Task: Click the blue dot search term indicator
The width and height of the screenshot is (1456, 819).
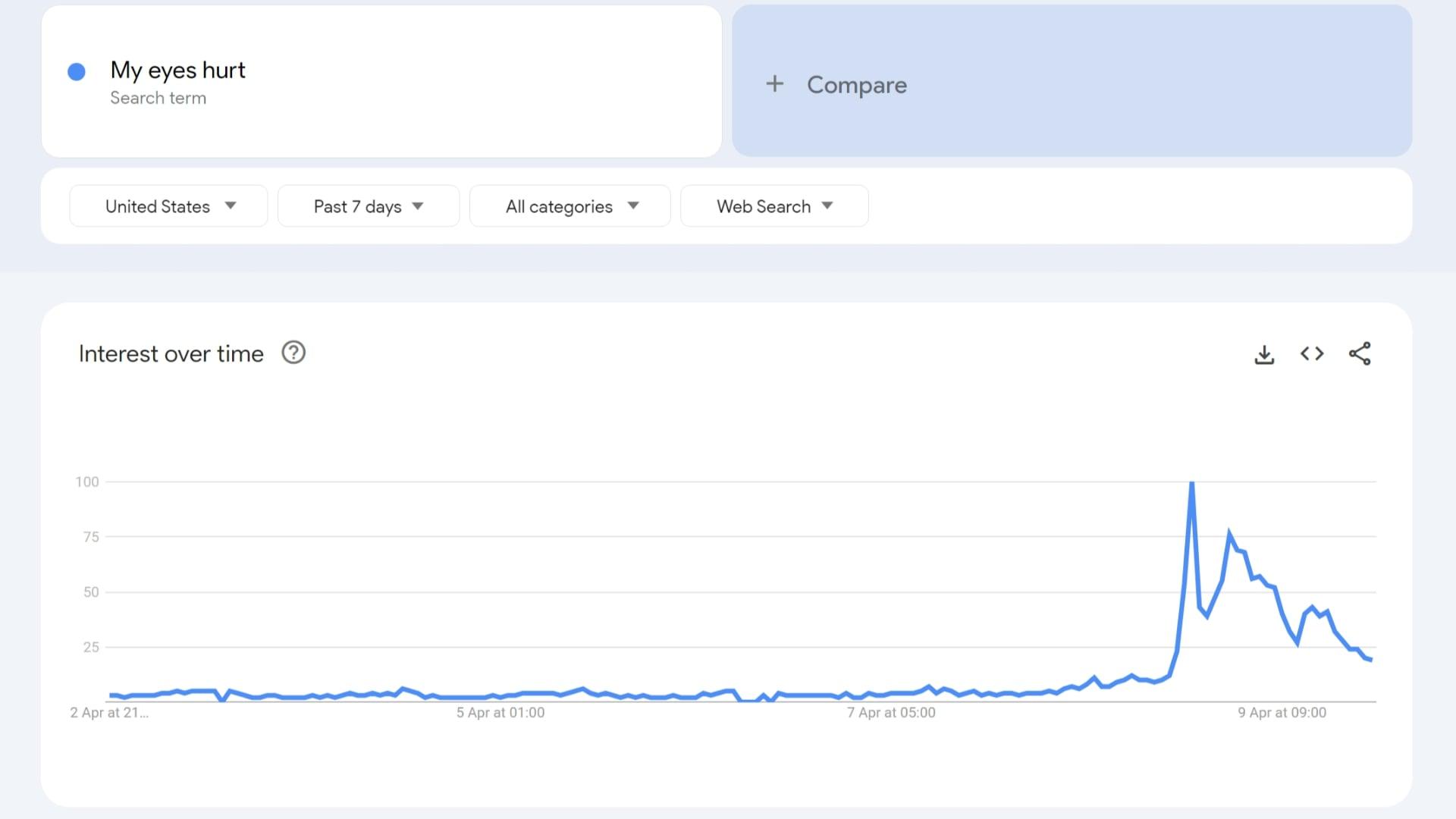Action: pyautogui.click(x=77, y=70)
